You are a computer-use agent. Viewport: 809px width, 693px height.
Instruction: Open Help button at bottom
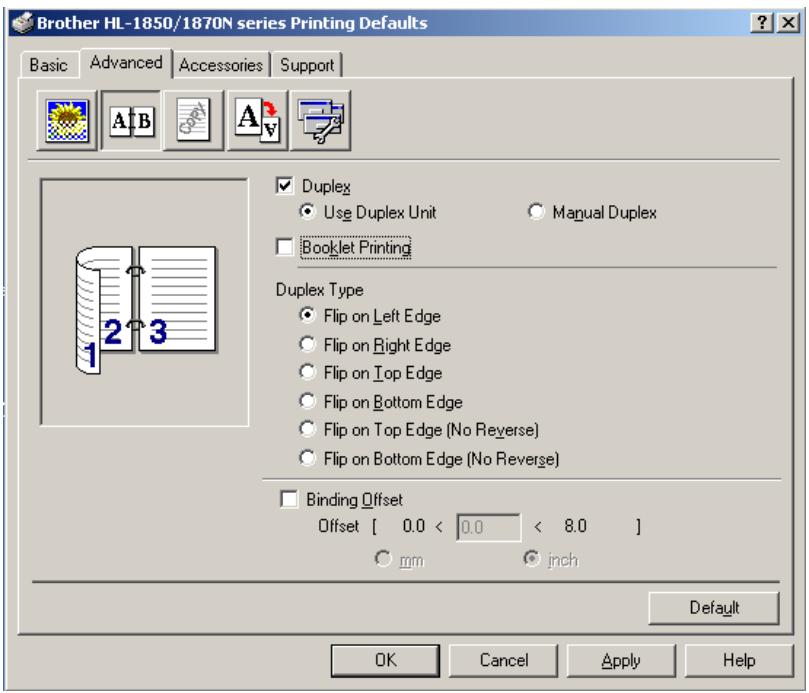(x=739, y=660)
